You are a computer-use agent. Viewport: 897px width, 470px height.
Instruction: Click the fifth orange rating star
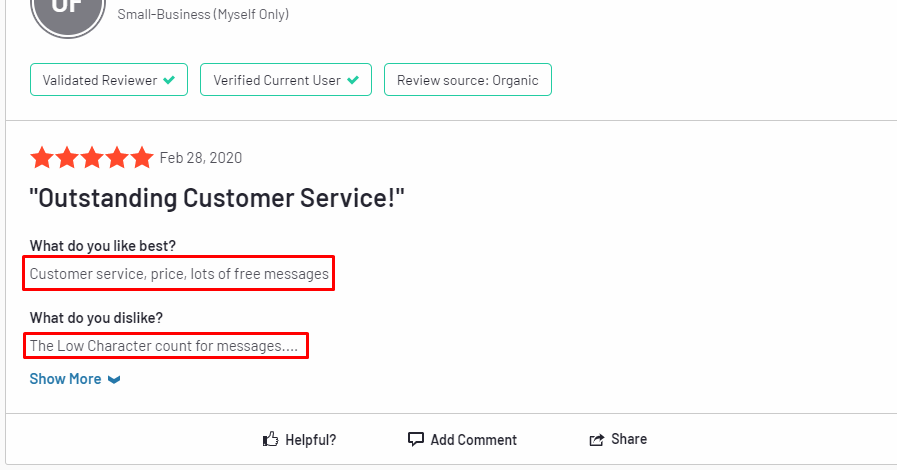tap(141, 157)
